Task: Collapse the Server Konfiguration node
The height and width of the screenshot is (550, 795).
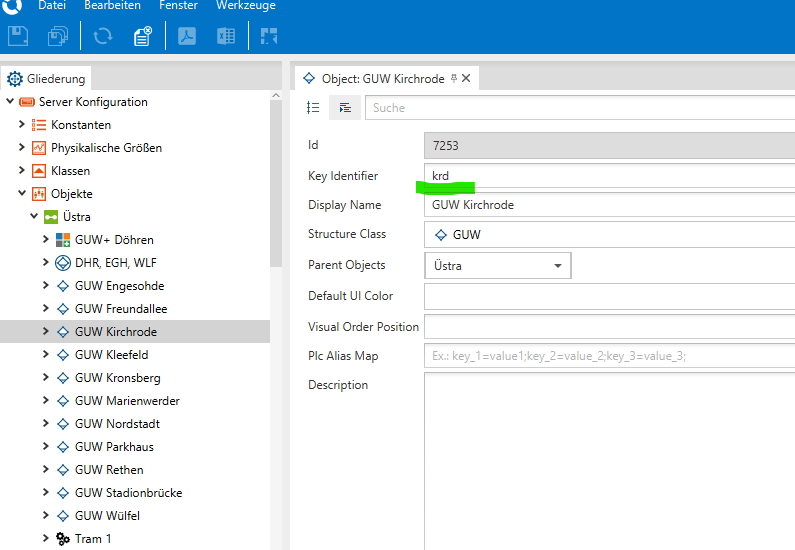Action: (x=10, y=101)
